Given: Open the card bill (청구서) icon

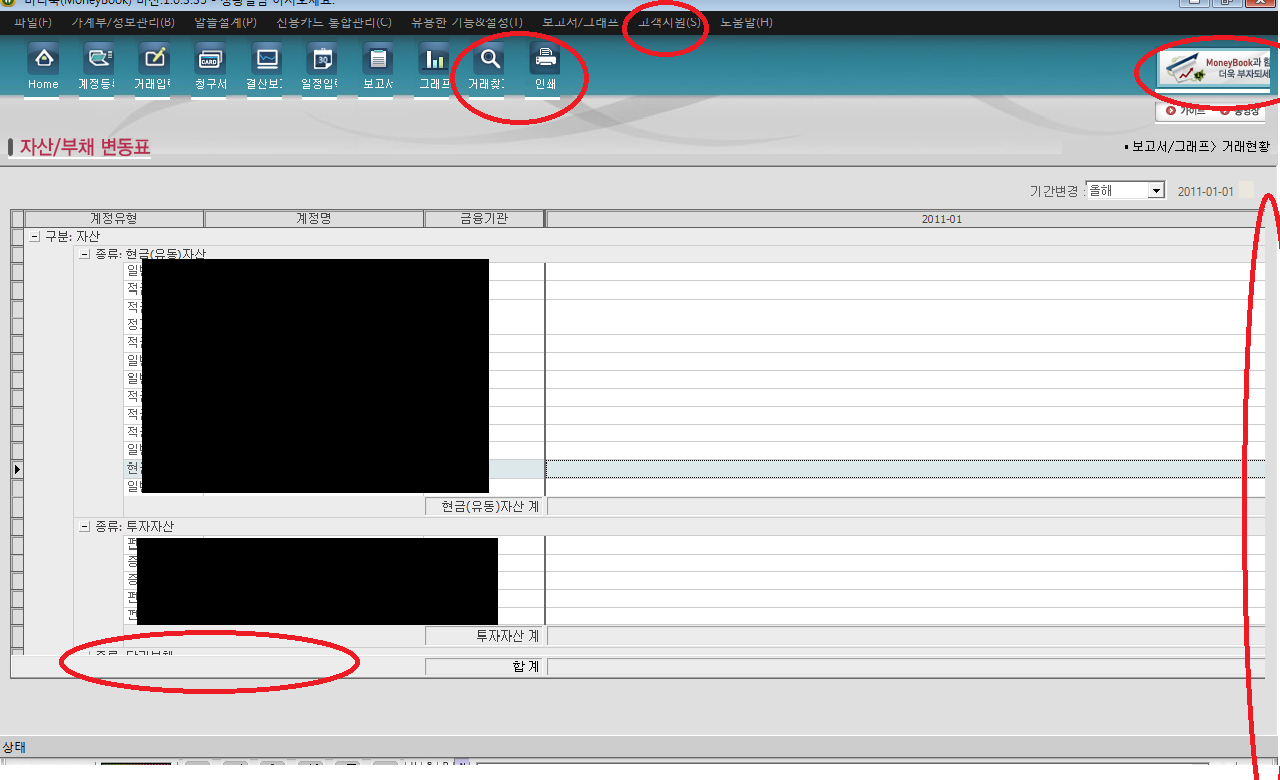Looking at the screenshot, I should coord(210,60).
